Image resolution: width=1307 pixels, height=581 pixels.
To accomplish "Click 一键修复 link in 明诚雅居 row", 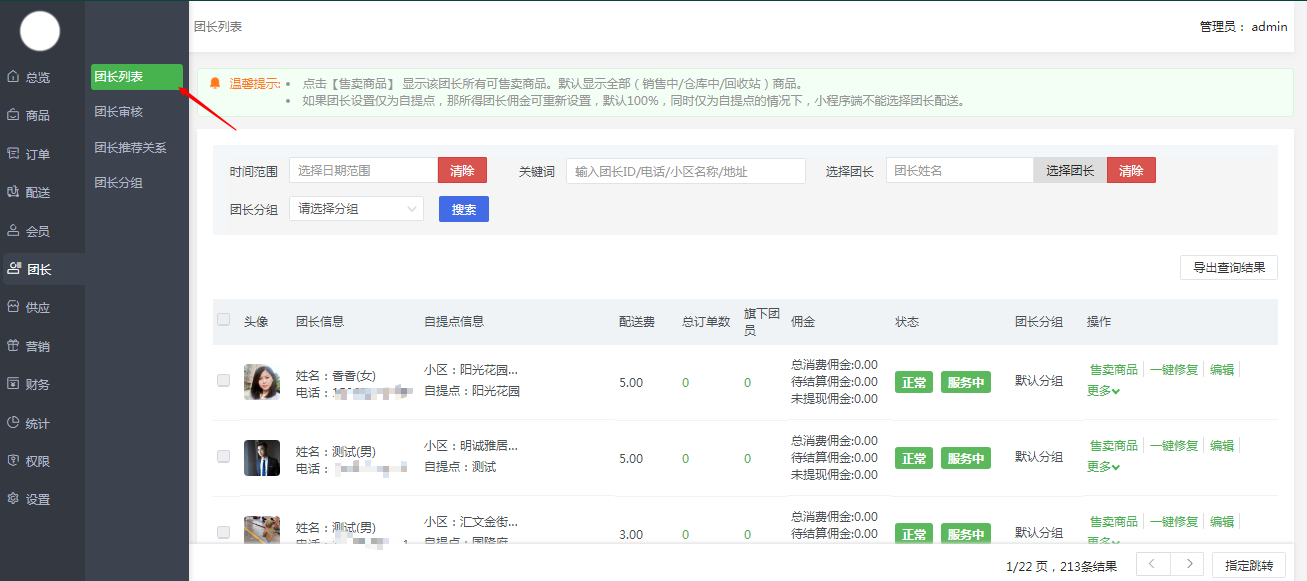I will click(1174, 445).
